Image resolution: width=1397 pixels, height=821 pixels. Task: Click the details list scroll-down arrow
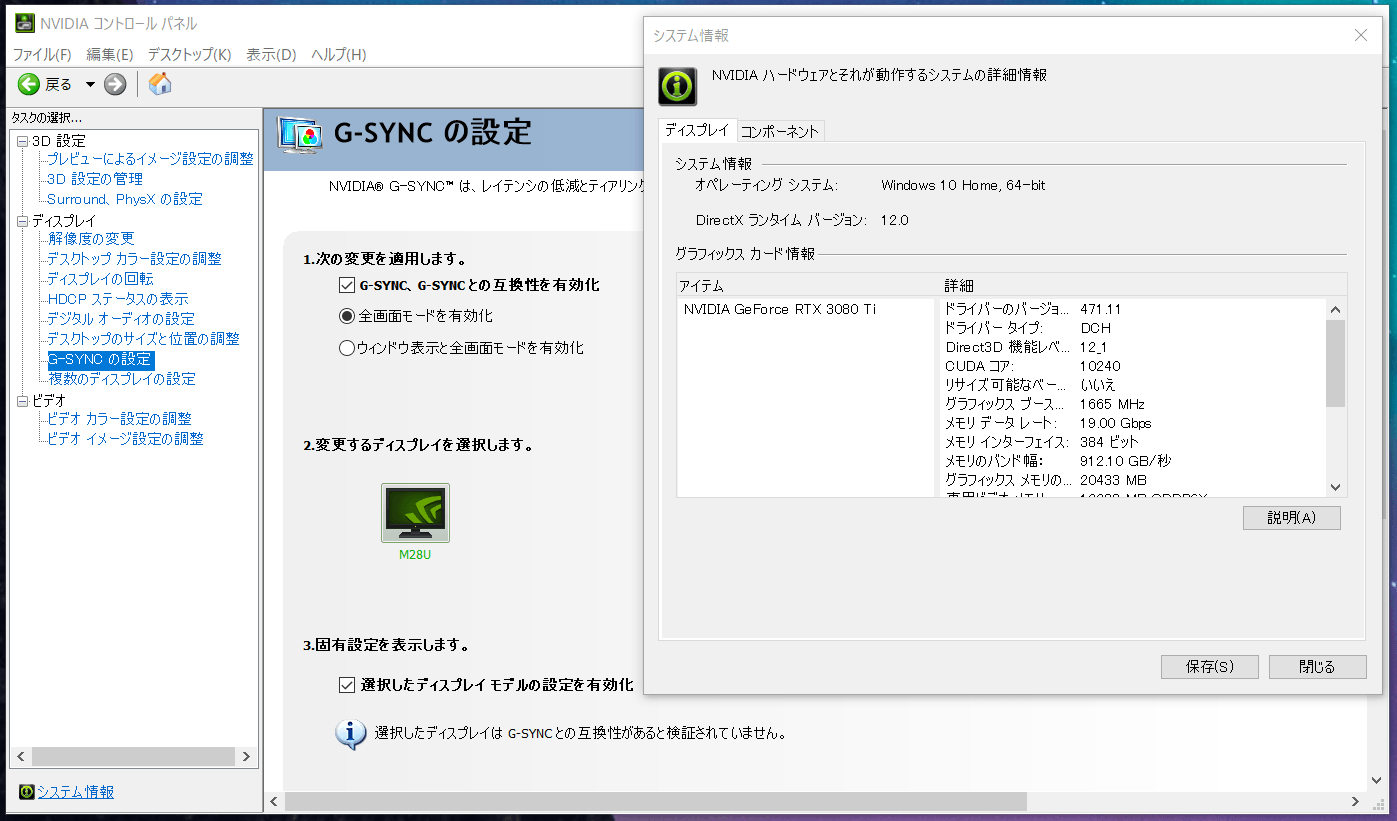coord(1336,487)
